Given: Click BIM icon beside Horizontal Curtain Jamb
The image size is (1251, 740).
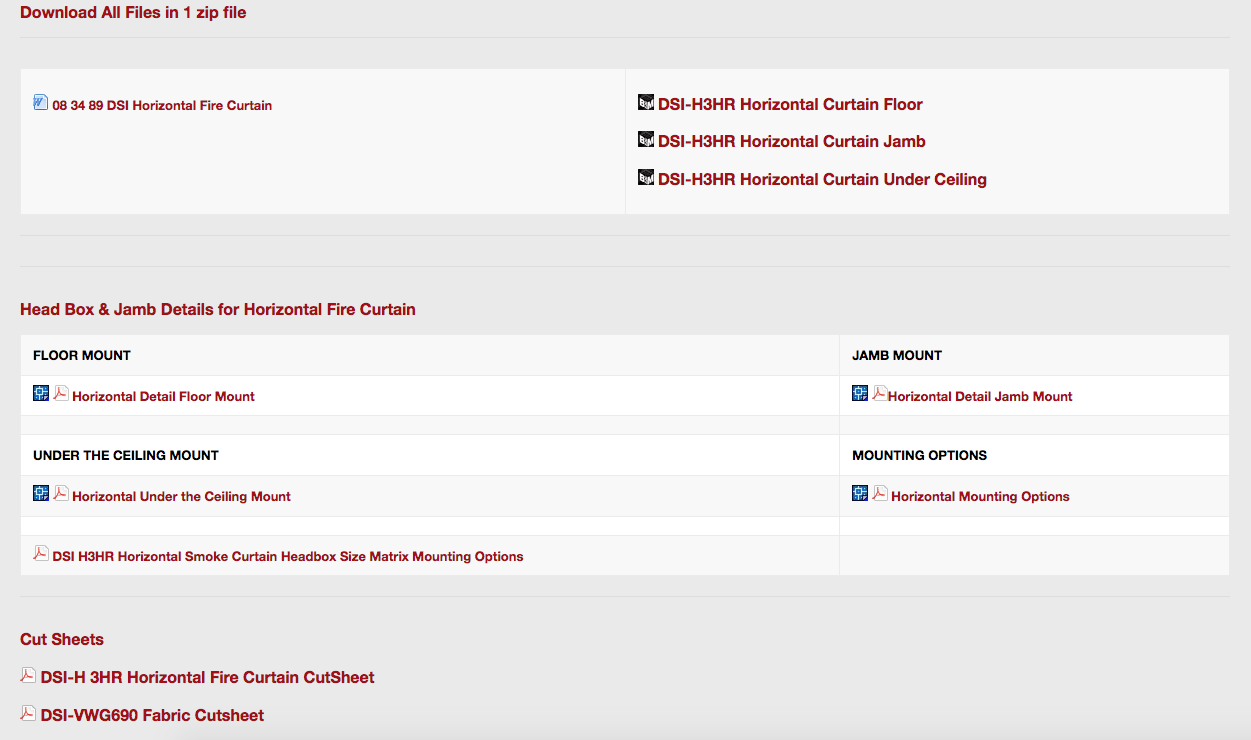Looking at the screenshot, I should pyautogui.click(x=646, y=140).
